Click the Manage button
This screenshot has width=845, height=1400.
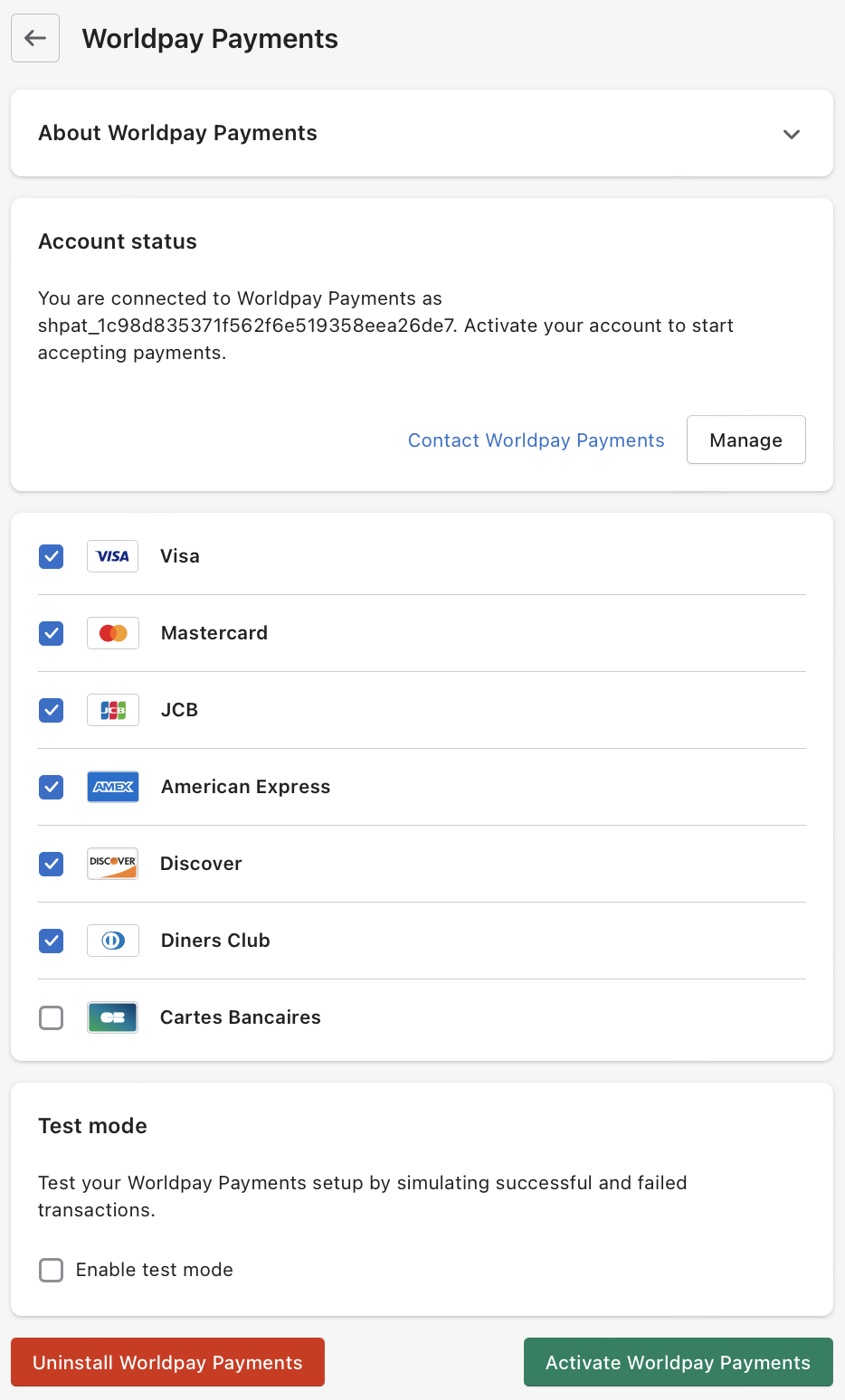pos(745,440)
